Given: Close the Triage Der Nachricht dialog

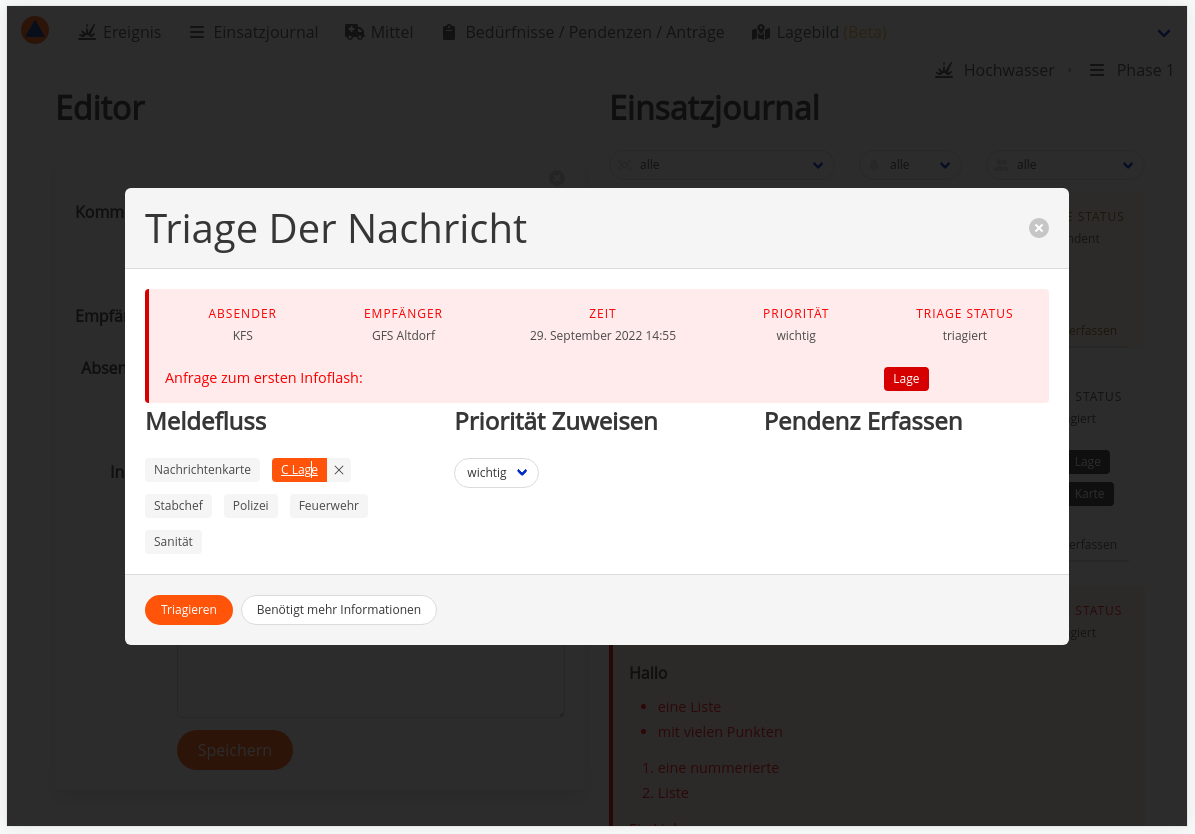Looking at the screenshot, I should pos(1039,228).
